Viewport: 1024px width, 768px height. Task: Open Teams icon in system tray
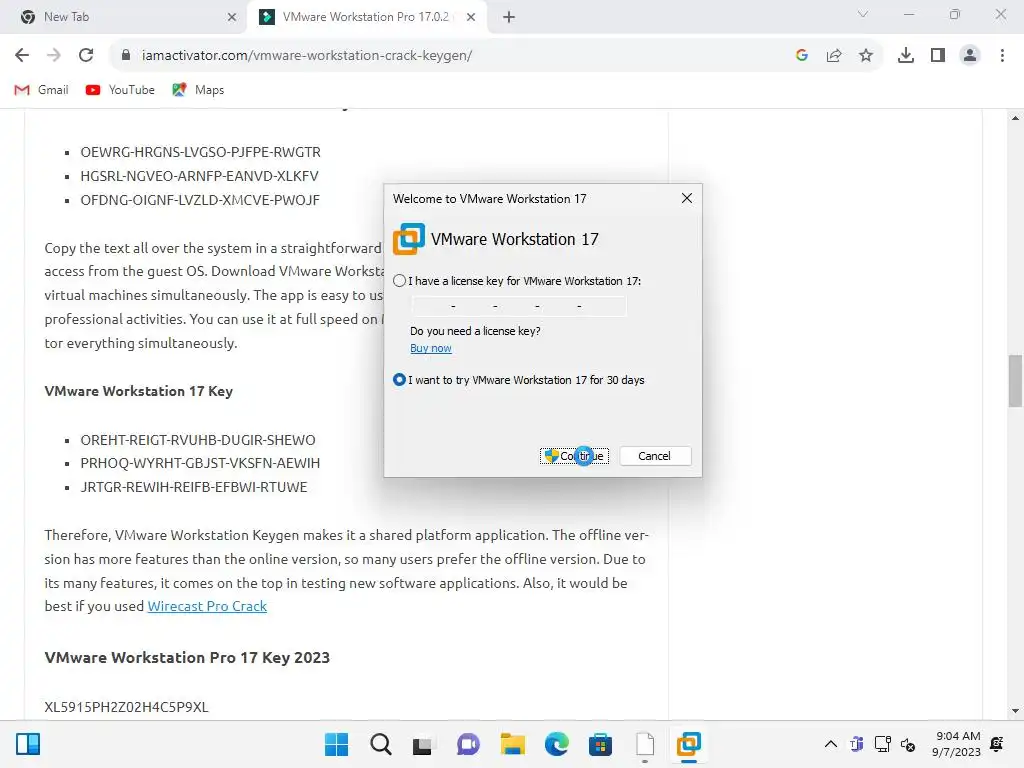[x=856, y=744]
